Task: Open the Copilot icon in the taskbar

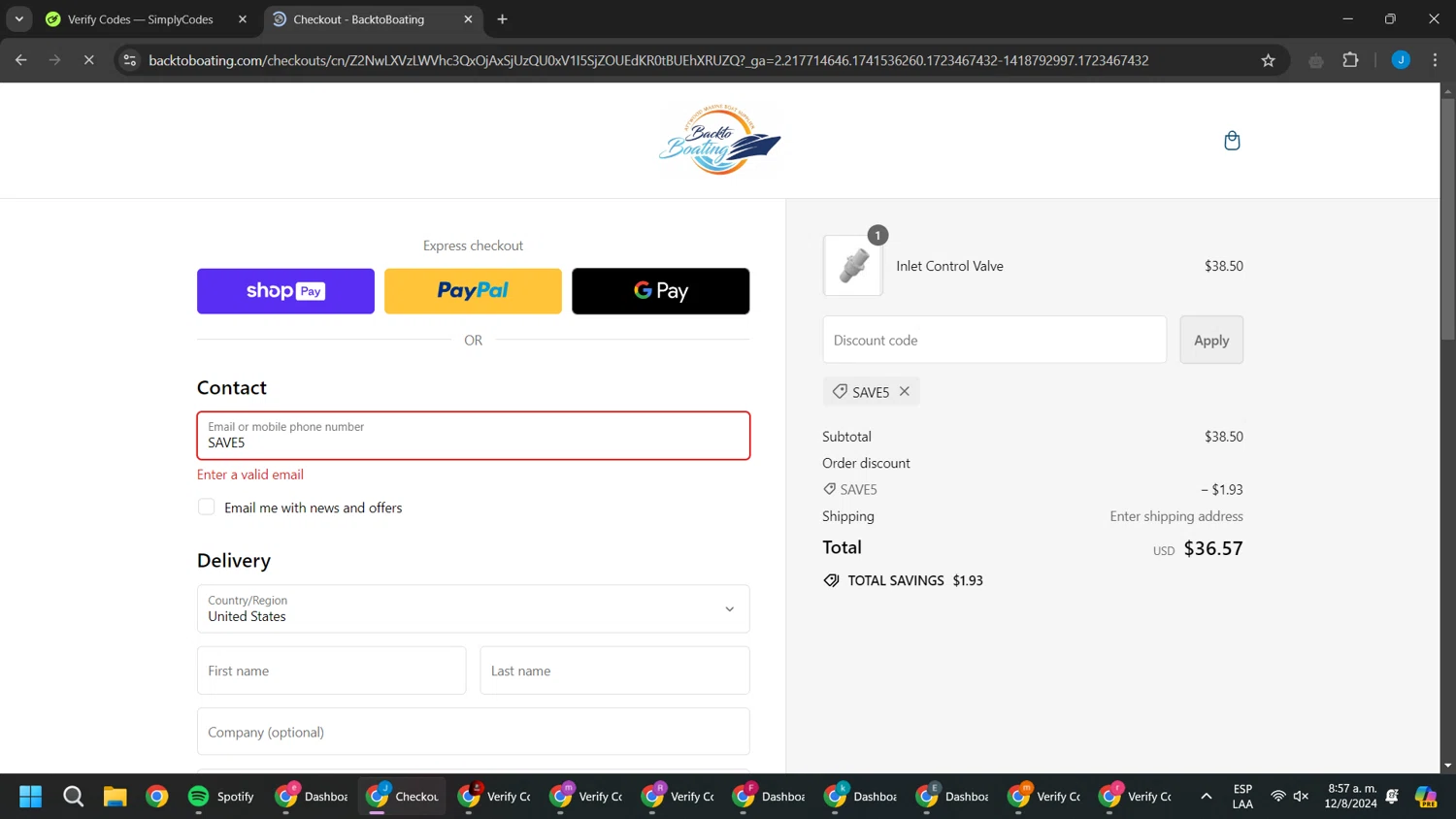Action: click(x=1426, y=797)
